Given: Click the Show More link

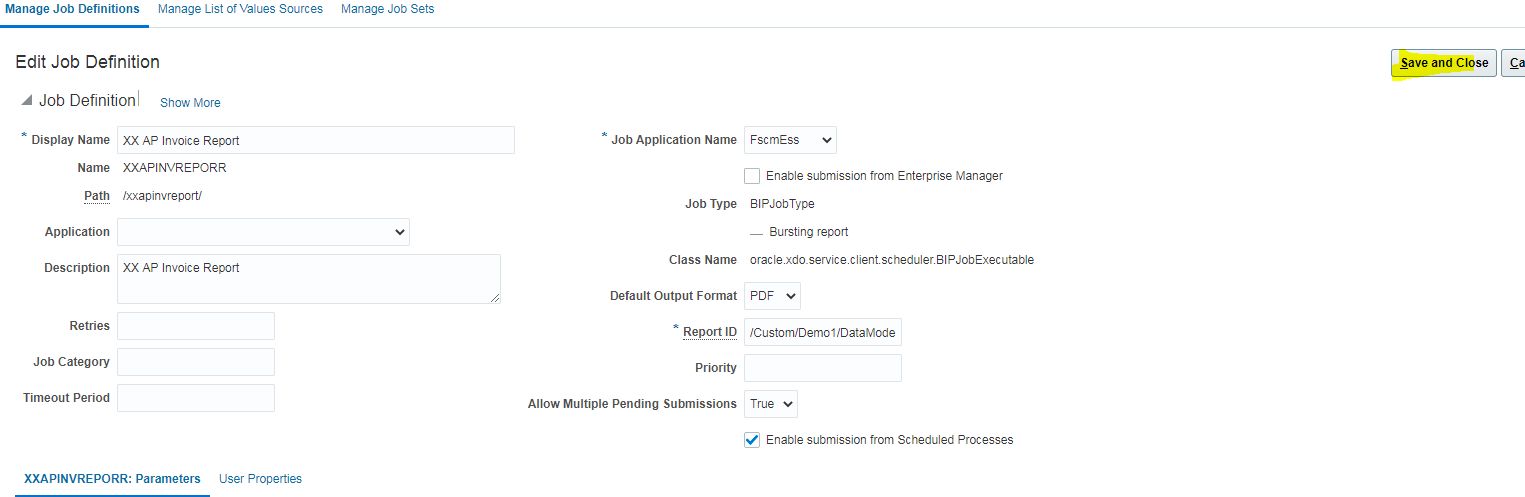Looking at the screenshot, I should point(190,103).
